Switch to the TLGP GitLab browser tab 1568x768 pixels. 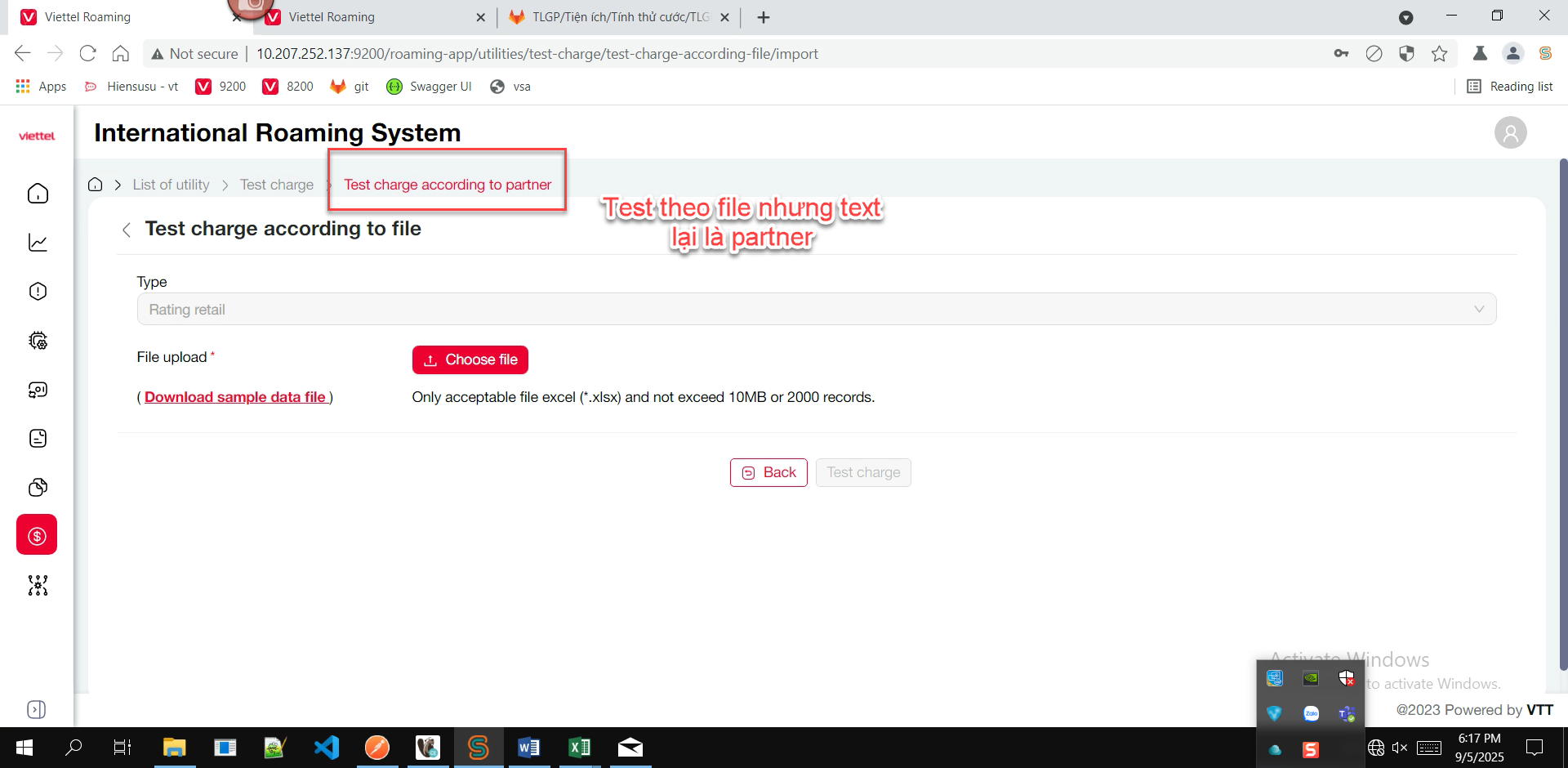point(619,17)
